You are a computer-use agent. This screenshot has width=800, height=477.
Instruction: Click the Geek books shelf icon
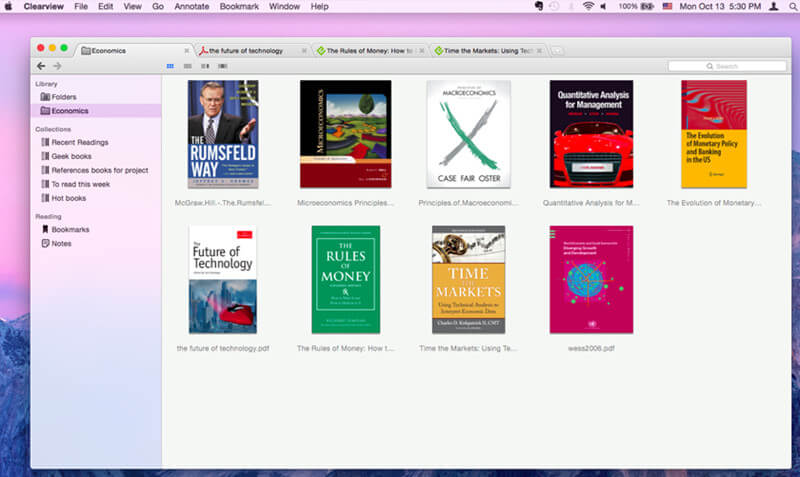(x=45, y=156)
